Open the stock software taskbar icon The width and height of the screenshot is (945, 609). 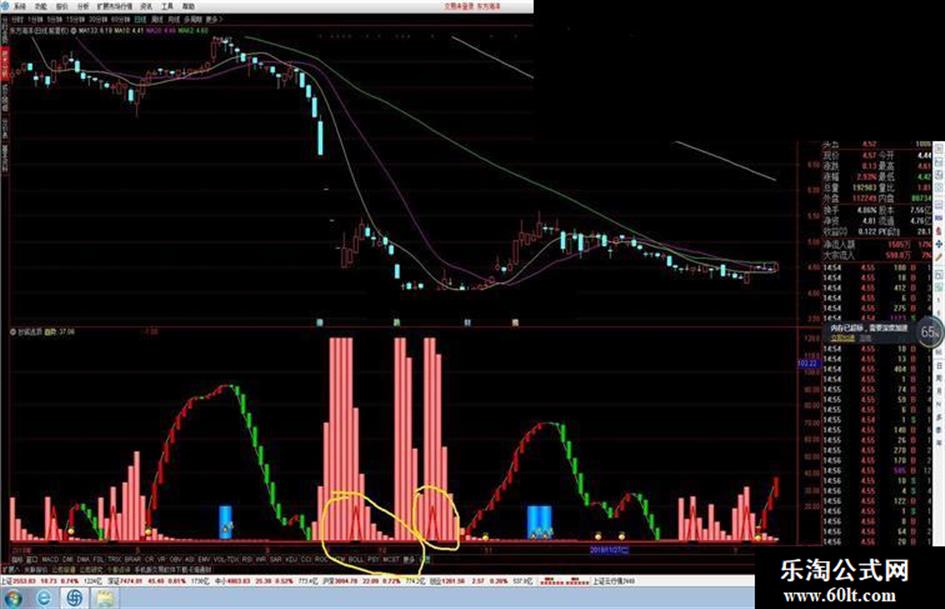click(75, 598)
